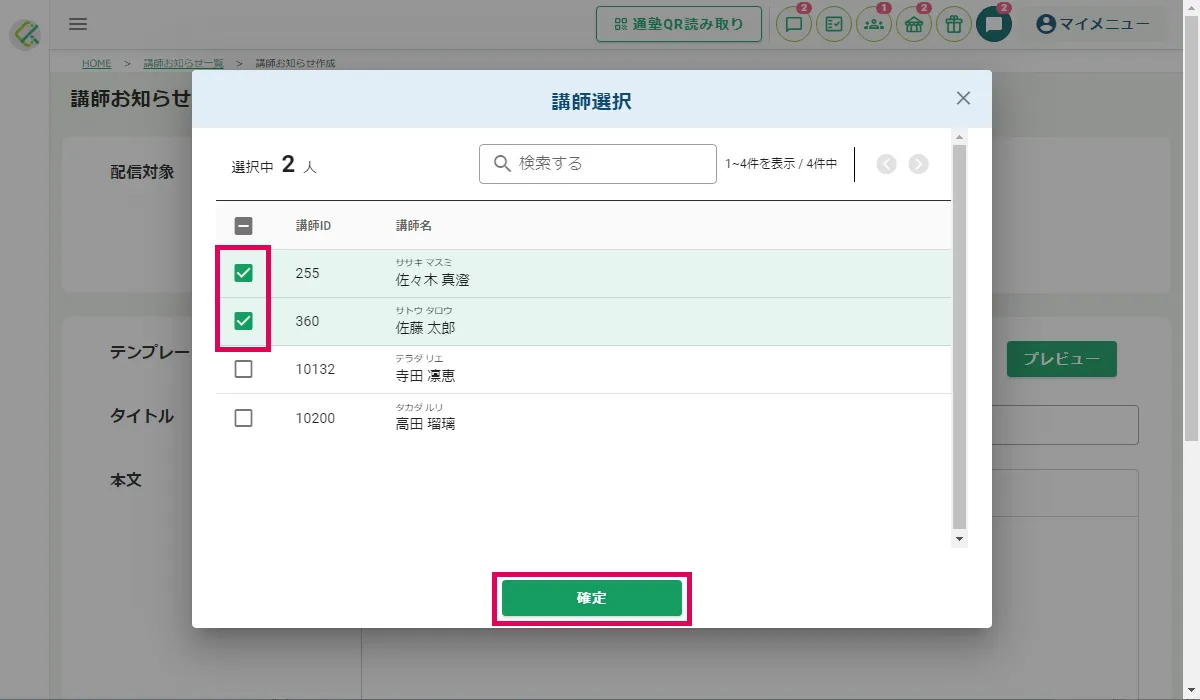
Task: Click the instructor ID 360
Action: point(307,321)
